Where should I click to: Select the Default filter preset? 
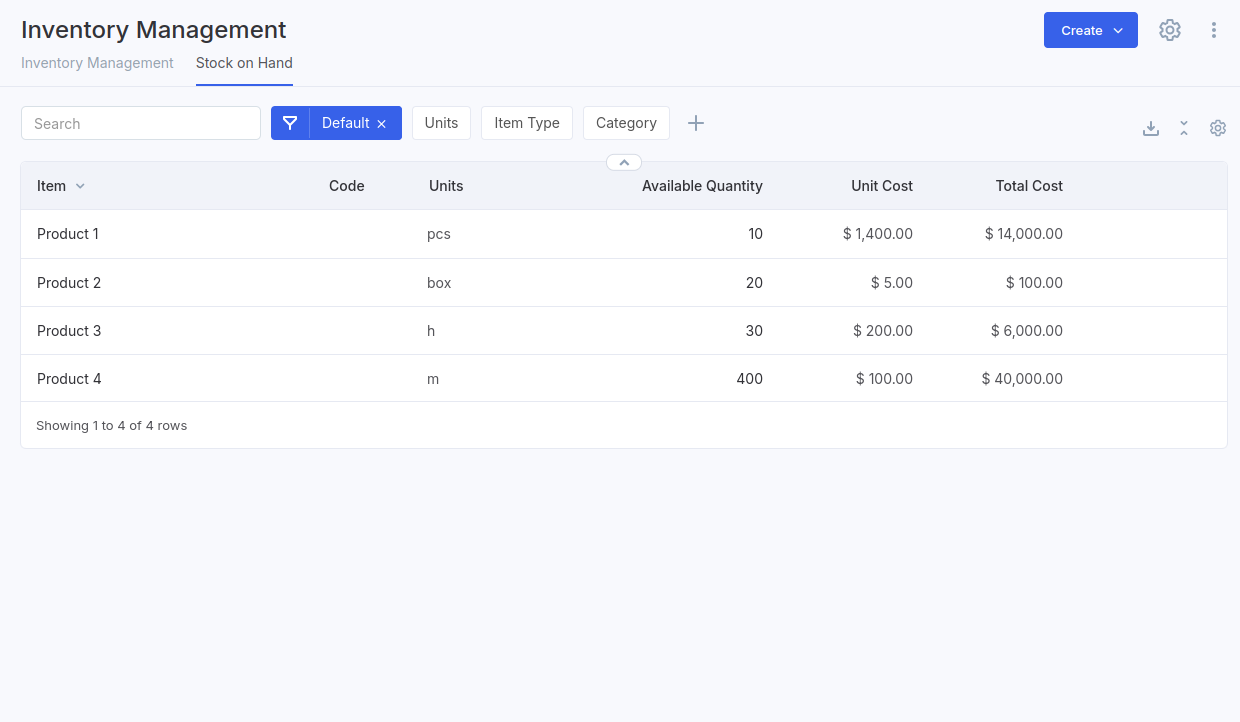(x=346, y=123)
